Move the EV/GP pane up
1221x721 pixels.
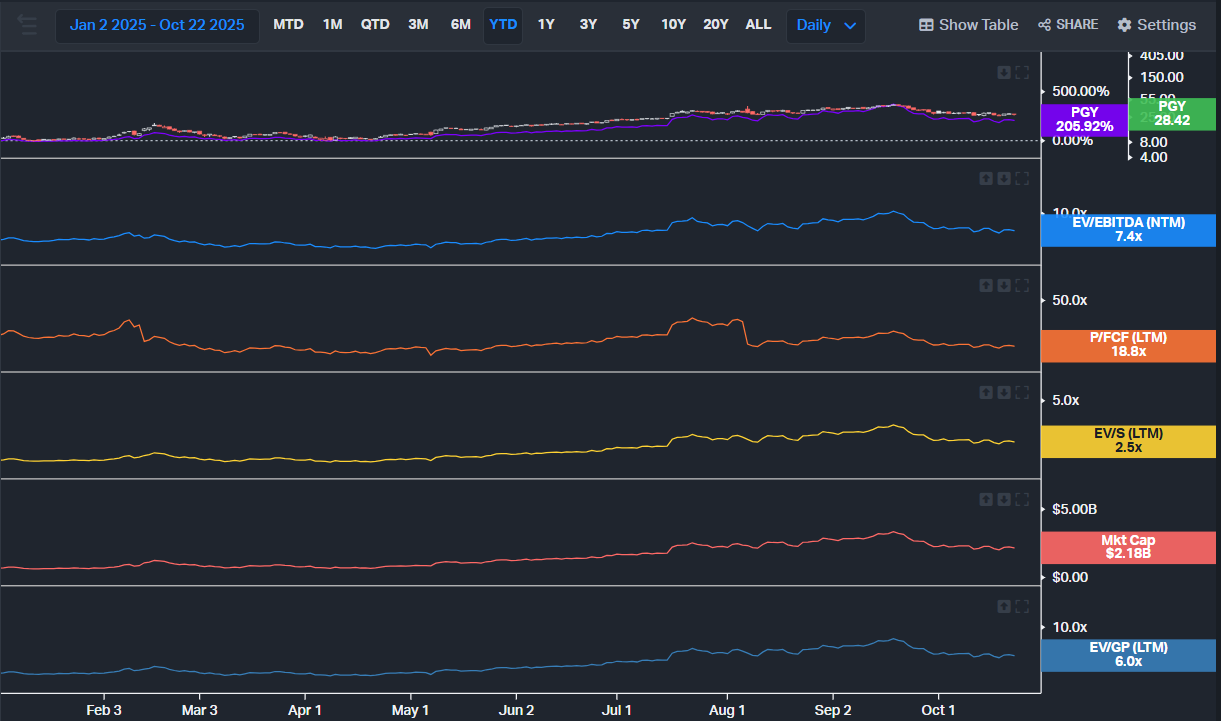point(1004,606)
